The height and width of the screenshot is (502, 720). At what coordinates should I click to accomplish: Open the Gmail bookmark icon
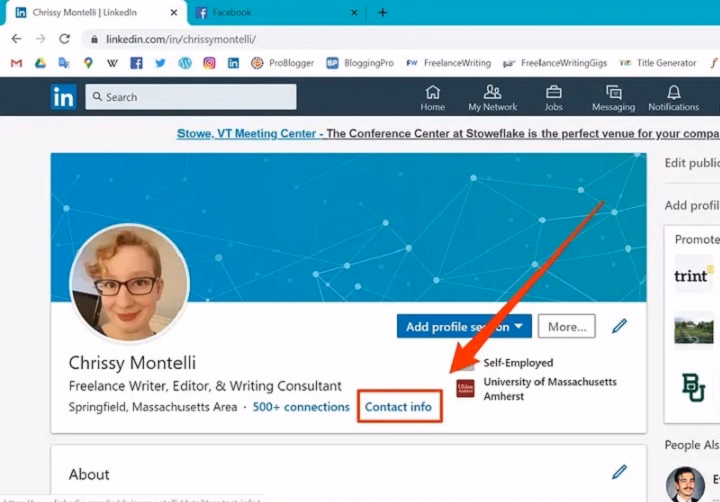tap(17, 63)
